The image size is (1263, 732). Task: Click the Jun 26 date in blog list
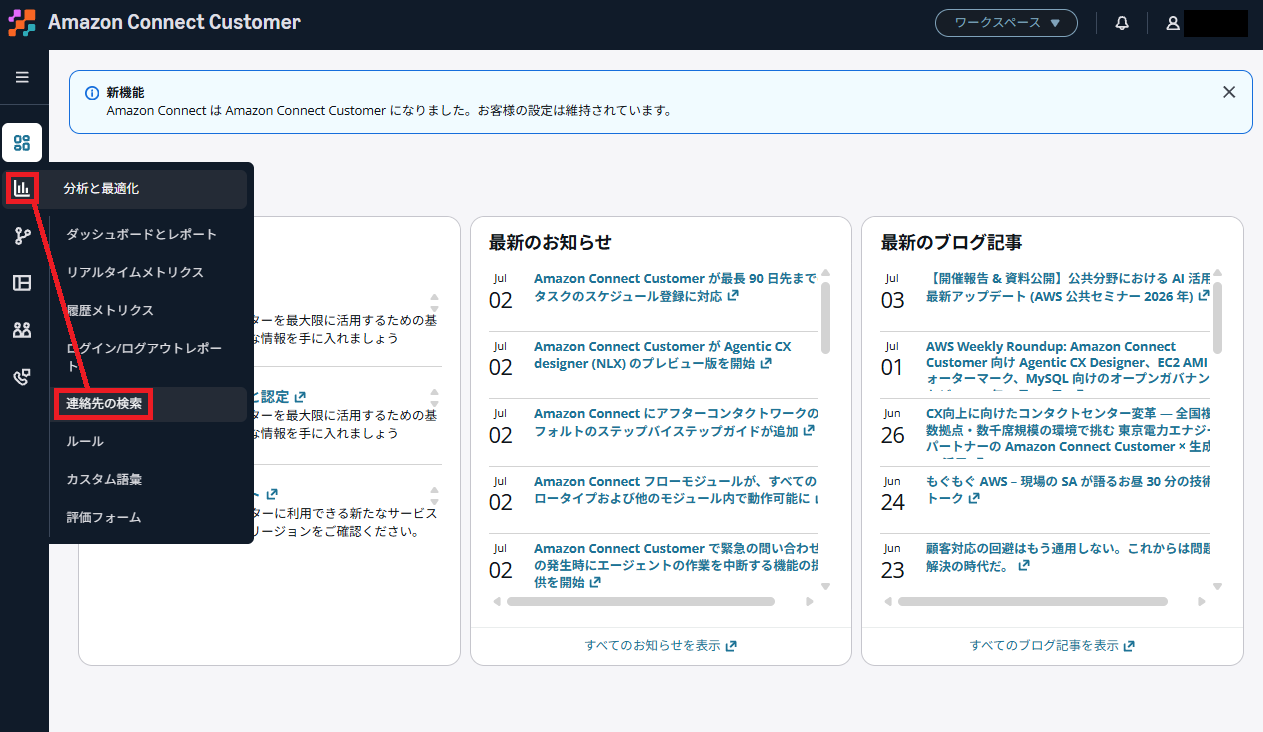(892, 426)
